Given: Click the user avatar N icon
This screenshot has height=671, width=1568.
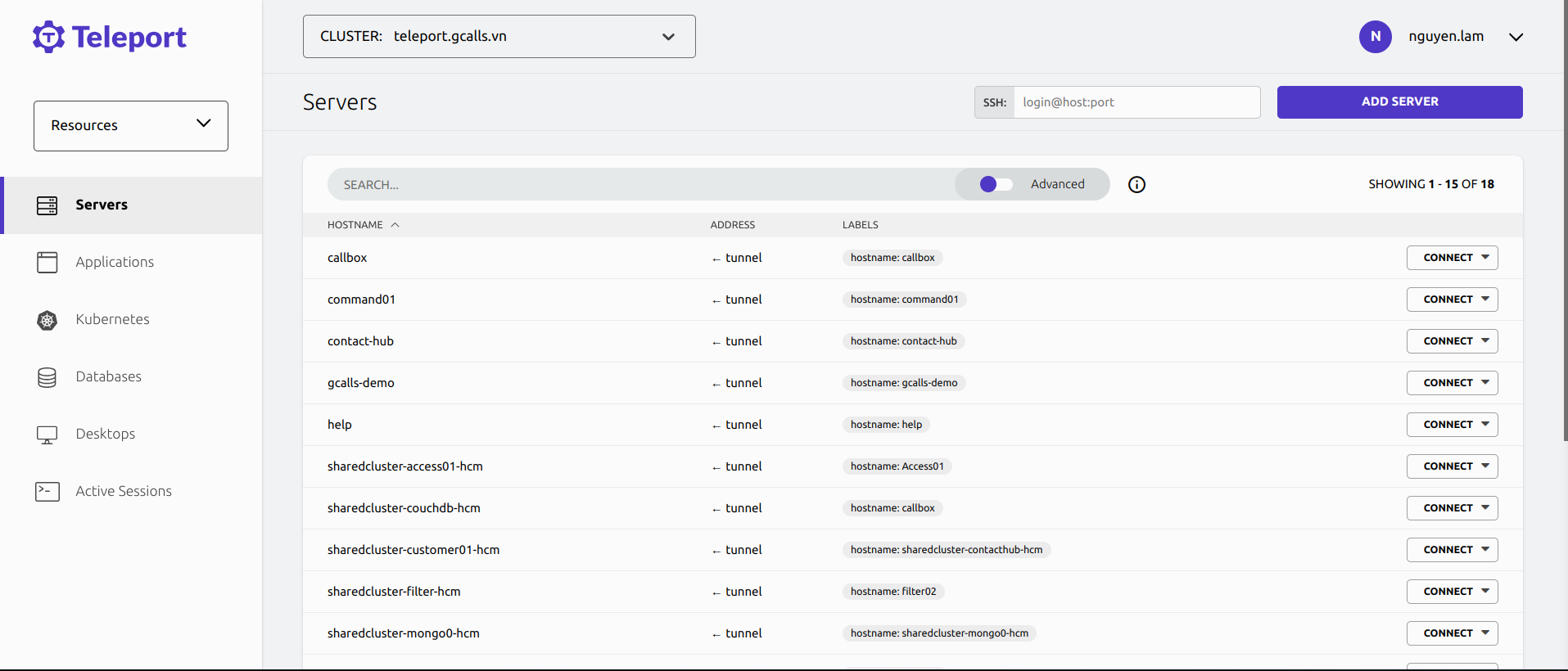Looking at the screenshot, I should 1375,37.
